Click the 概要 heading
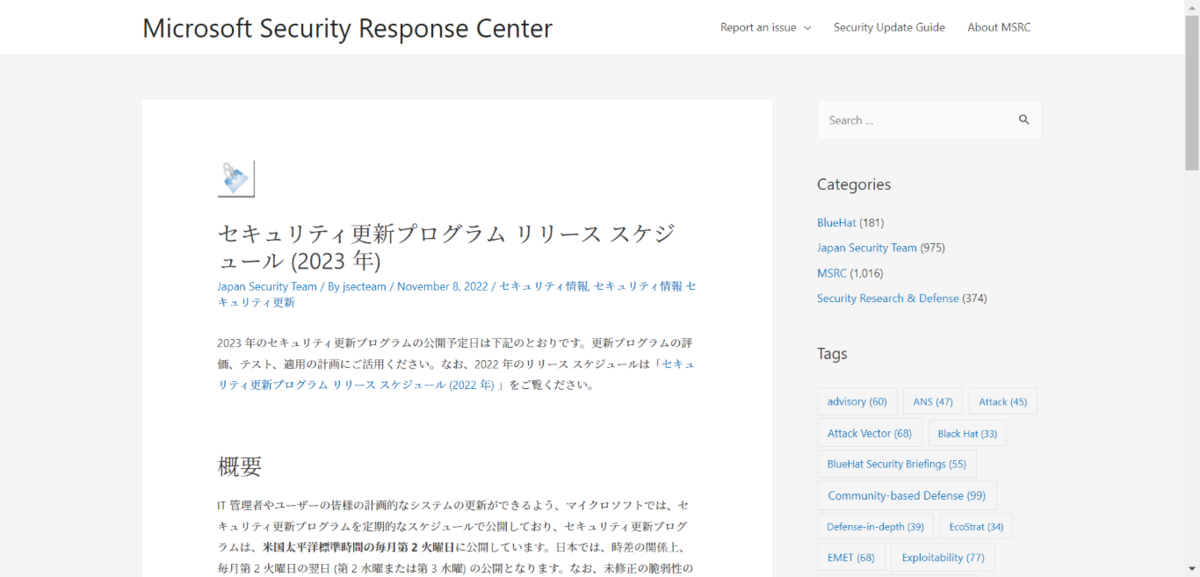Image resolution: width=1200 pixels, height=577 pixels. (x=240, y=466)
